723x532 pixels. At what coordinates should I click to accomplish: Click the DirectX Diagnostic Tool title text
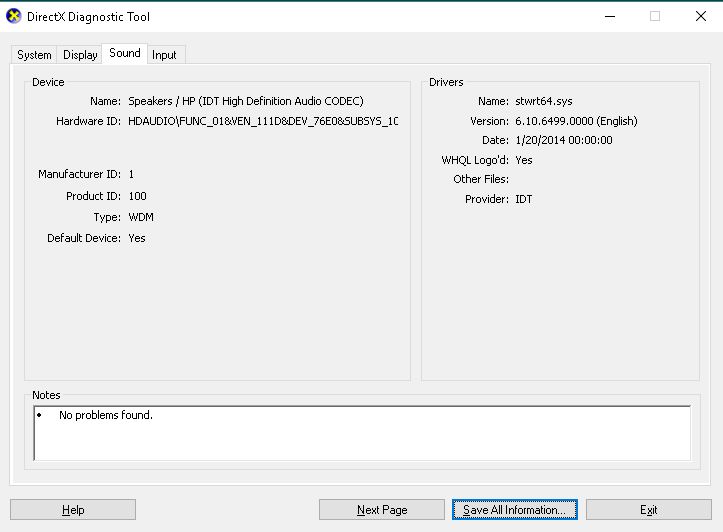89,17
